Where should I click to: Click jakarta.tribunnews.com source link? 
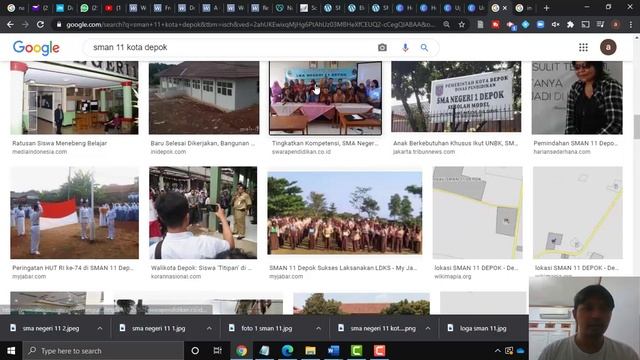[424, 152]
